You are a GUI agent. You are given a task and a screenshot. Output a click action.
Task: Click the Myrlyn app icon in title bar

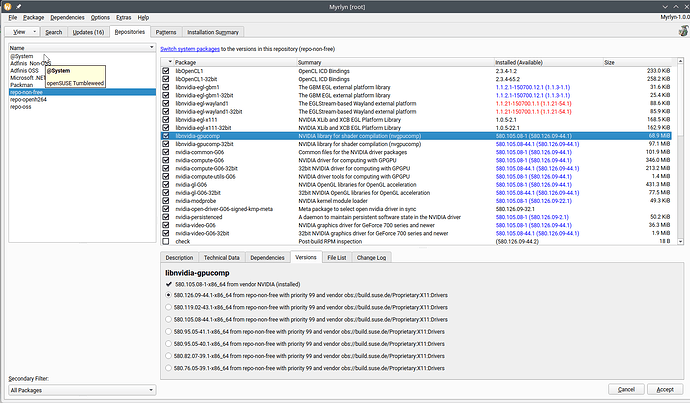6,5
